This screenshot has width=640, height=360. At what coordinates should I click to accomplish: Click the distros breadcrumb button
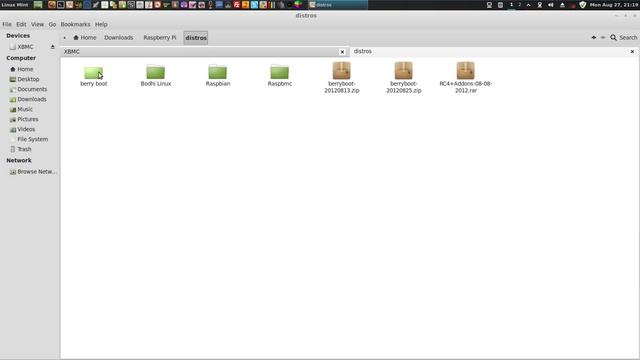coord(196,38)
